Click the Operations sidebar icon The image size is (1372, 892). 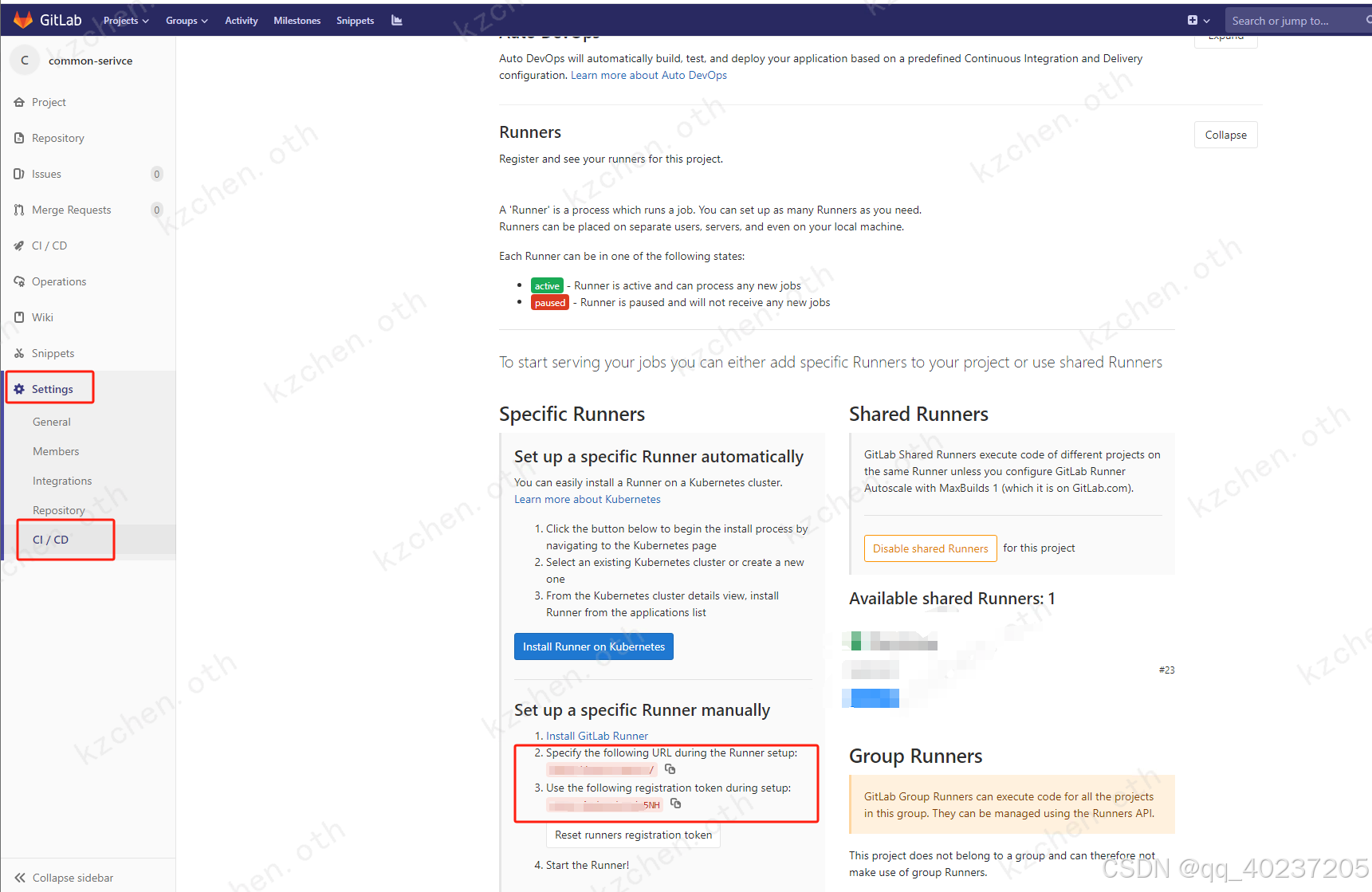tap(19, 281)
